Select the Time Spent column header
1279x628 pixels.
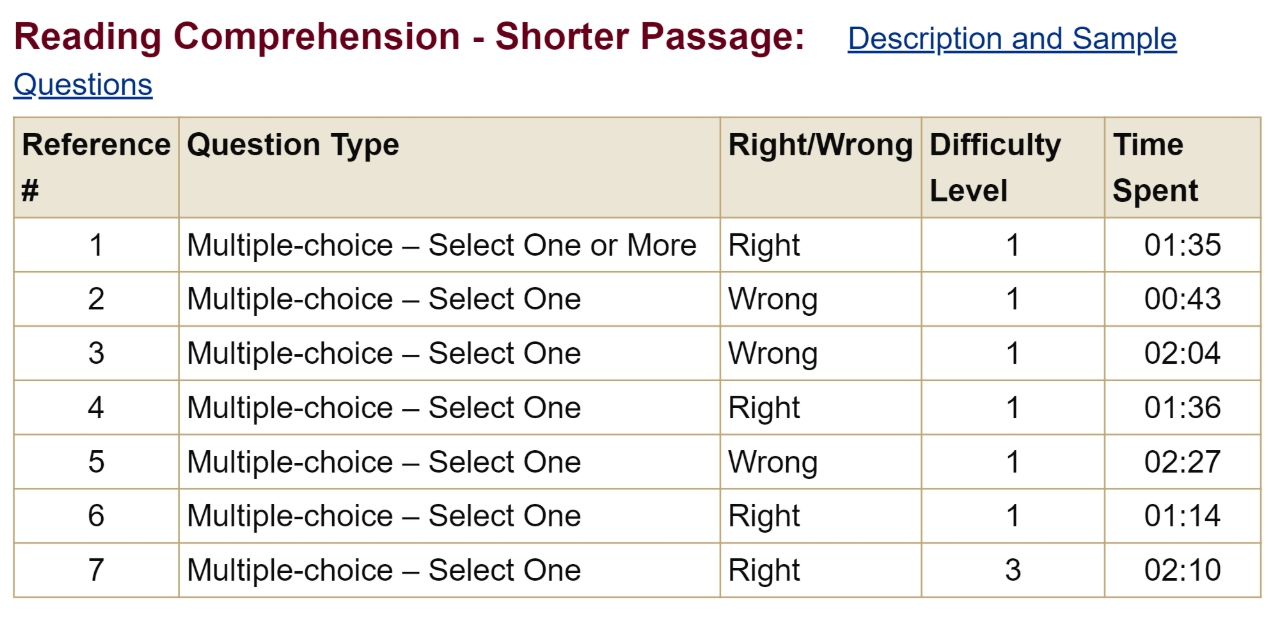(x=1155, y=167)
